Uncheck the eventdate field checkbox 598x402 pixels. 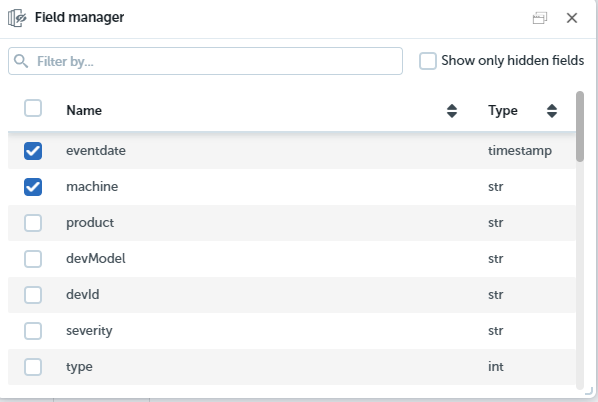coord(33,151)
